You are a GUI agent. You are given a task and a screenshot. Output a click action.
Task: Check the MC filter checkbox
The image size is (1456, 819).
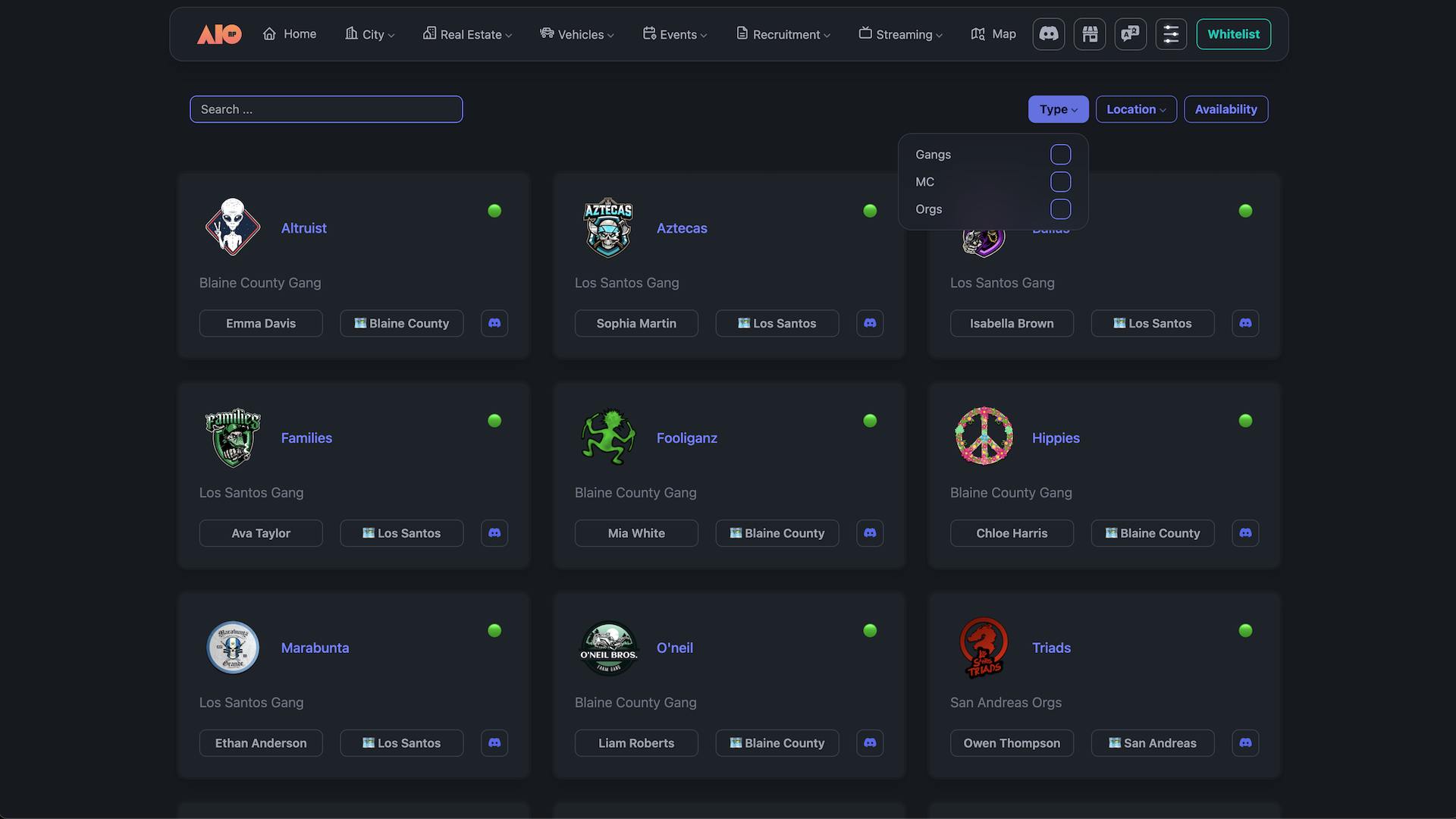(x=1060, y=182)
